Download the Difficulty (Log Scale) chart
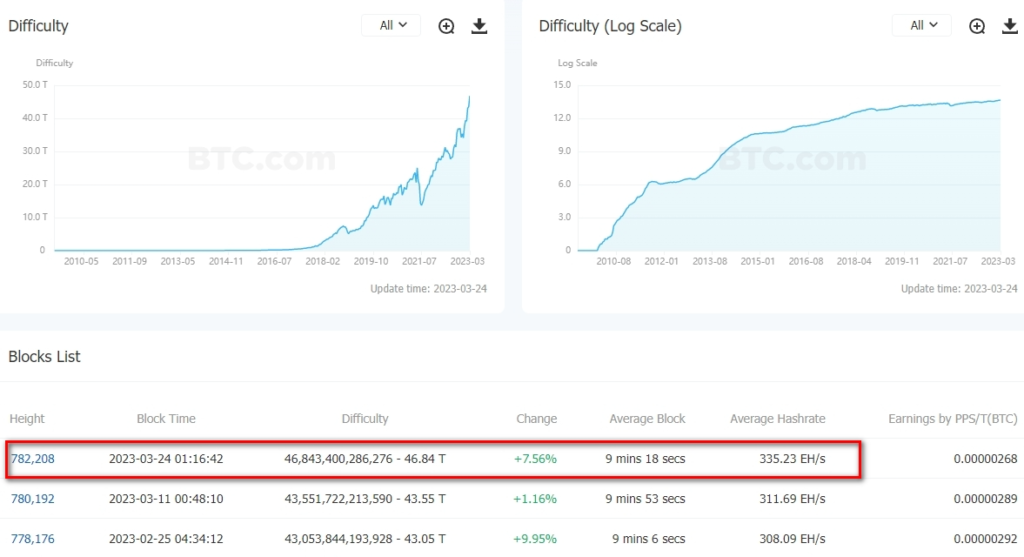Viewport: 1024px width, 557px height. [x=1009, y=26]
